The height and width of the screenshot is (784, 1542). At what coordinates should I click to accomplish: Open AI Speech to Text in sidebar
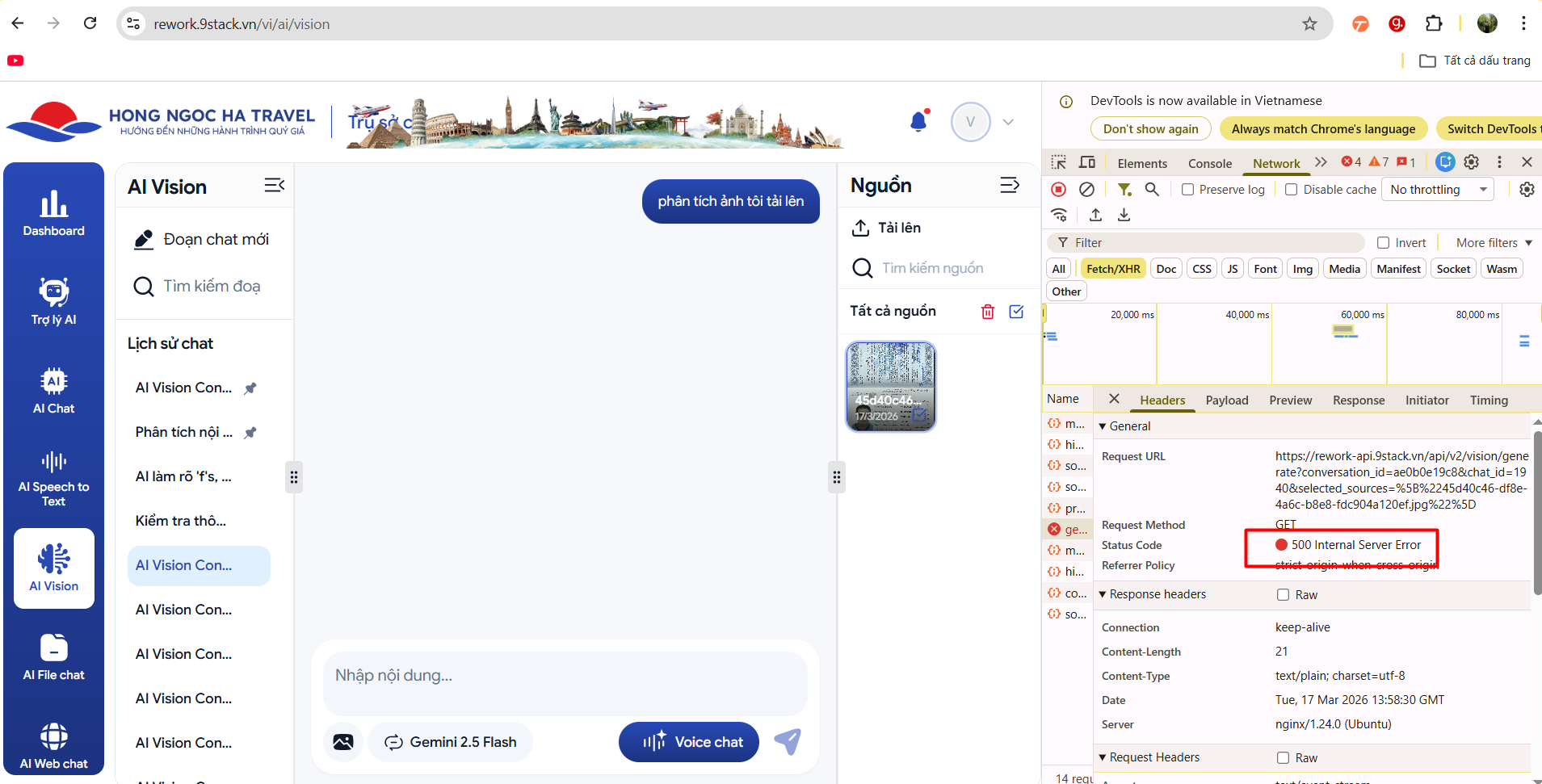[x=54, y=479]
